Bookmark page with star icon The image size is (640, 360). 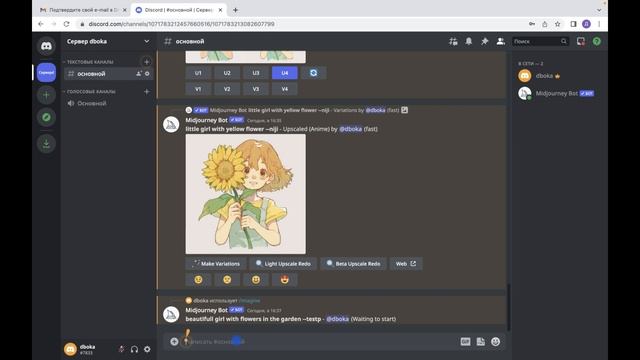tap(558, 24)
